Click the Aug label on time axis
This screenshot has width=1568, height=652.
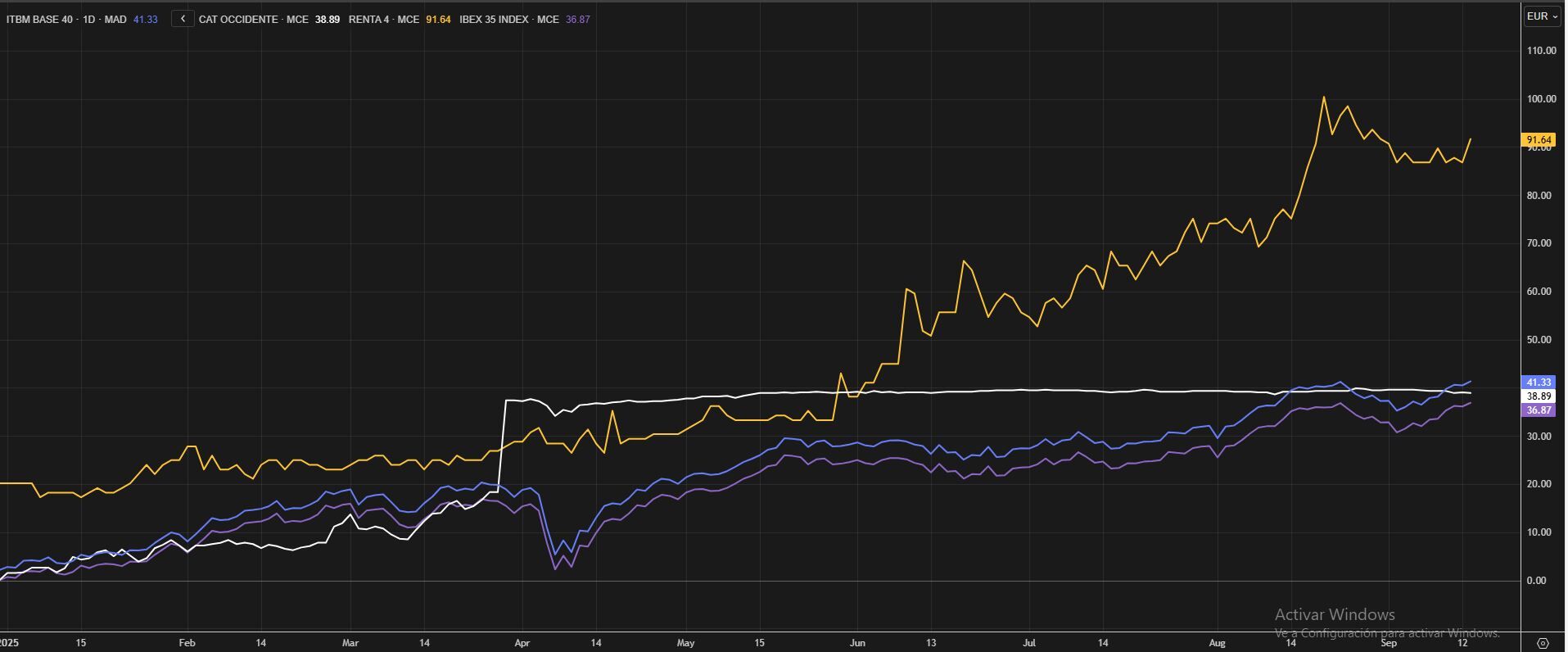tap(1218, 643)
